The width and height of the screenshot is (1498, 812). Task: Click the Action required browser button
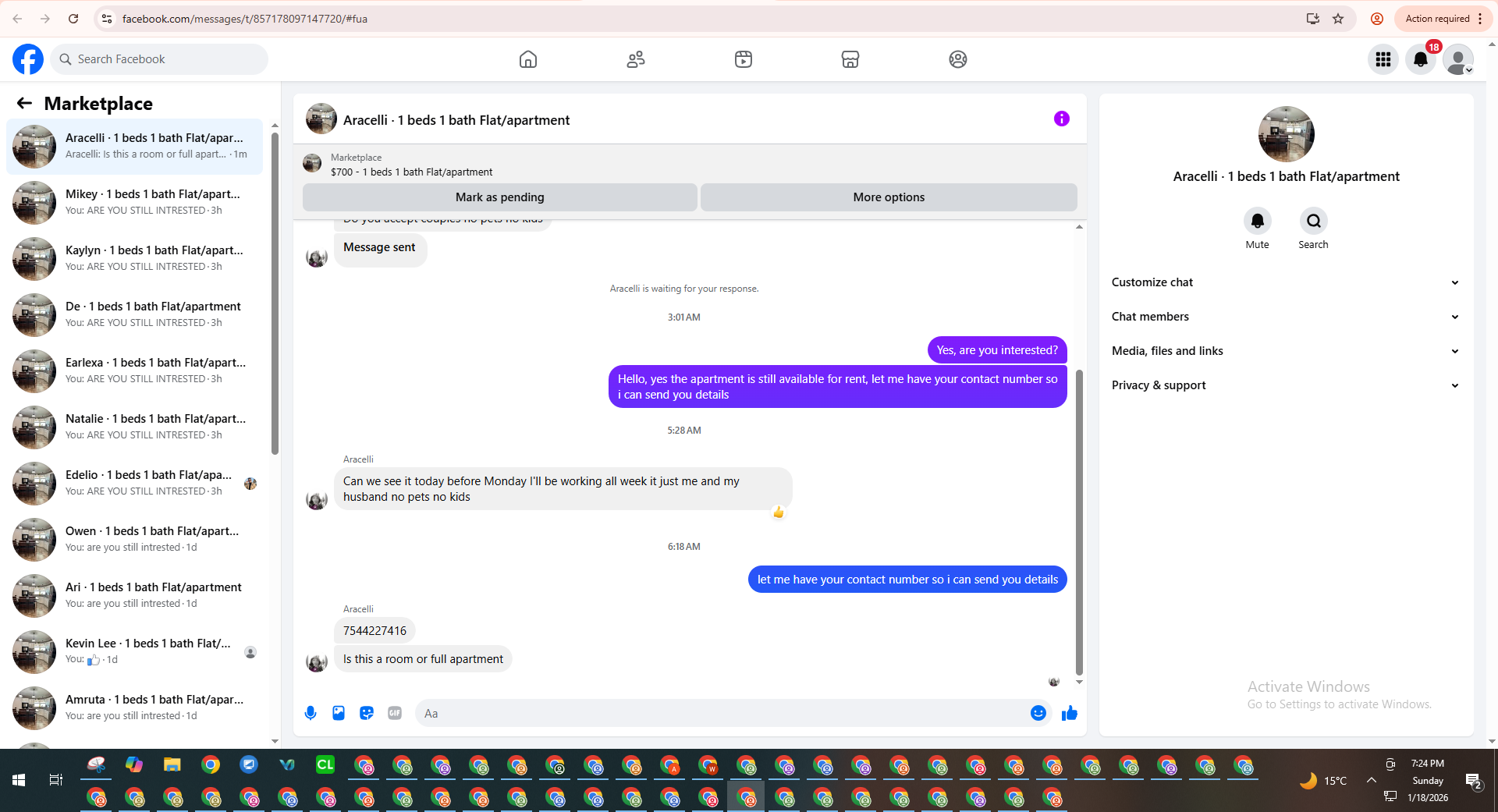pos(1443,19)
